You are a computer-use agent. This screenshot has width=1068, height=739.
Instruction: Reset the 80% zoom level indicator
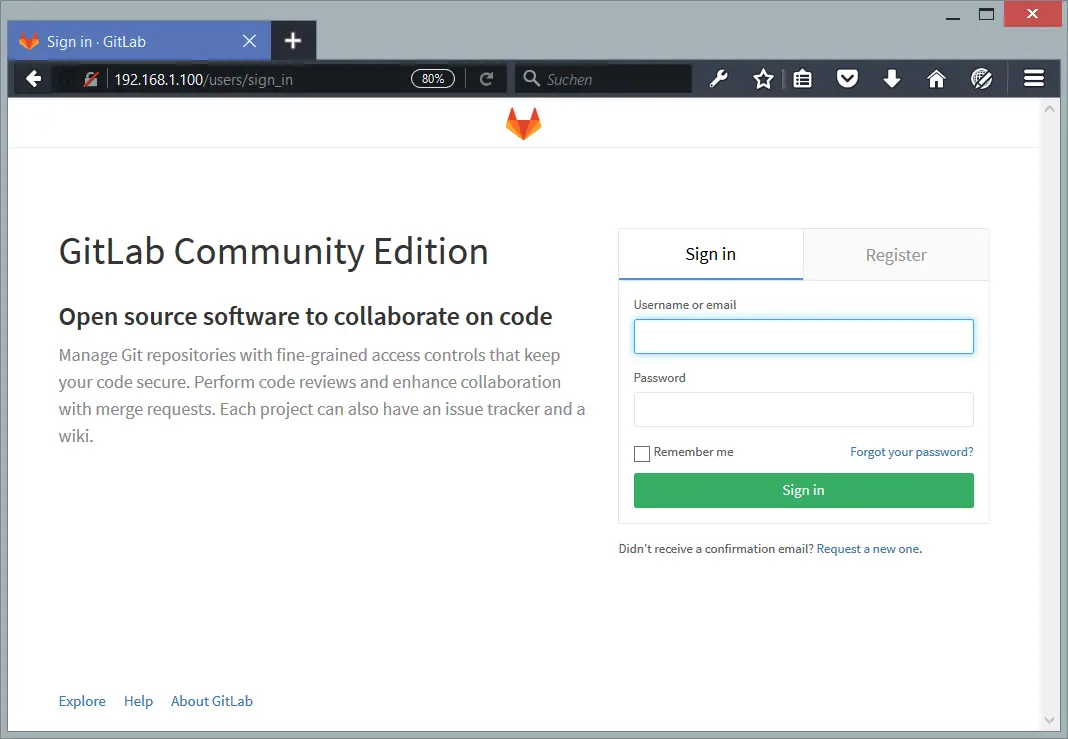point(433,79)
